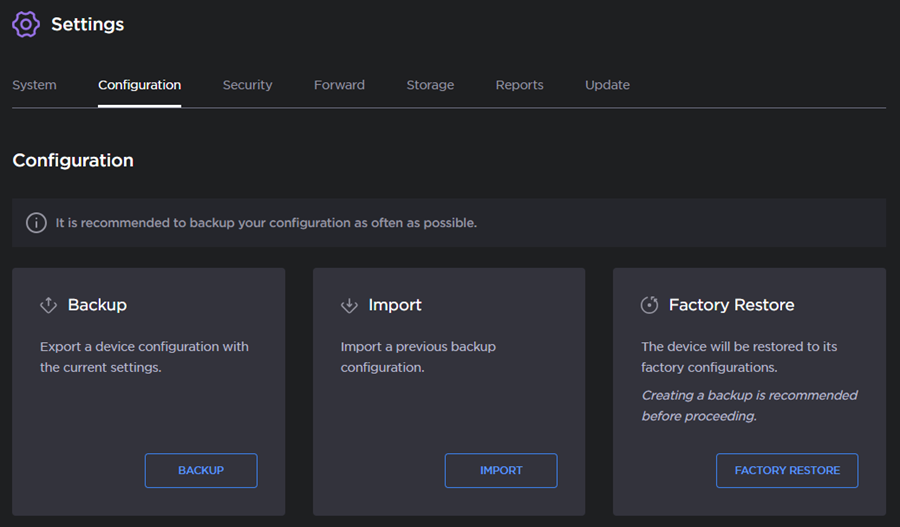Click the Configuration section heading

click(x=73, y=160)
